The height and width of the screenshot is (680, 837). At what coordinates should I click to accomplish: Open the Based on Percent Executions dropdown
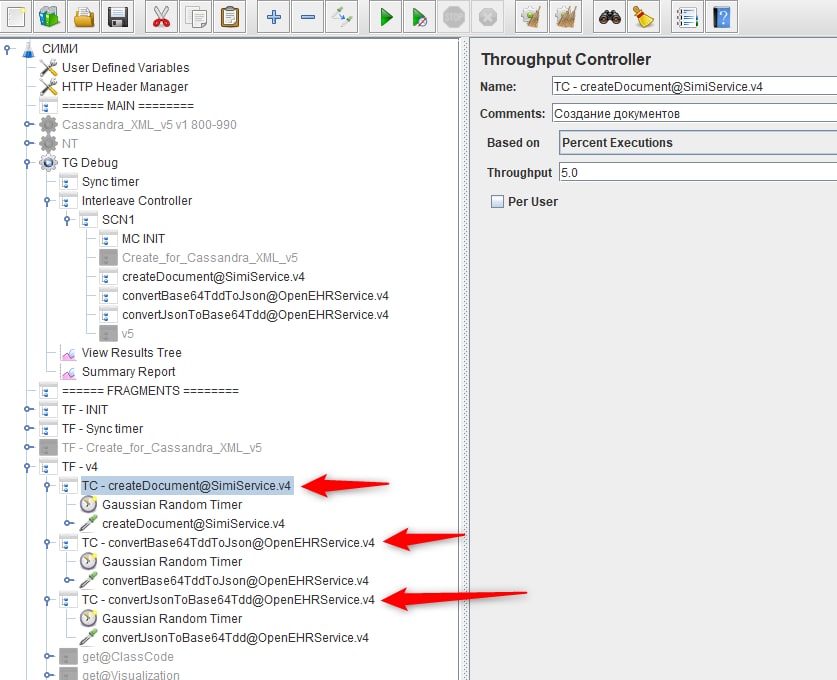(x=698, y=143)
